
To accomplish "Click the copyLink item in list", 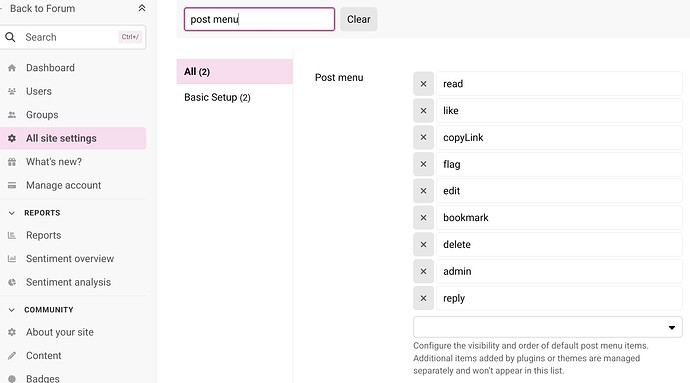I will click(x=559, y=137).
